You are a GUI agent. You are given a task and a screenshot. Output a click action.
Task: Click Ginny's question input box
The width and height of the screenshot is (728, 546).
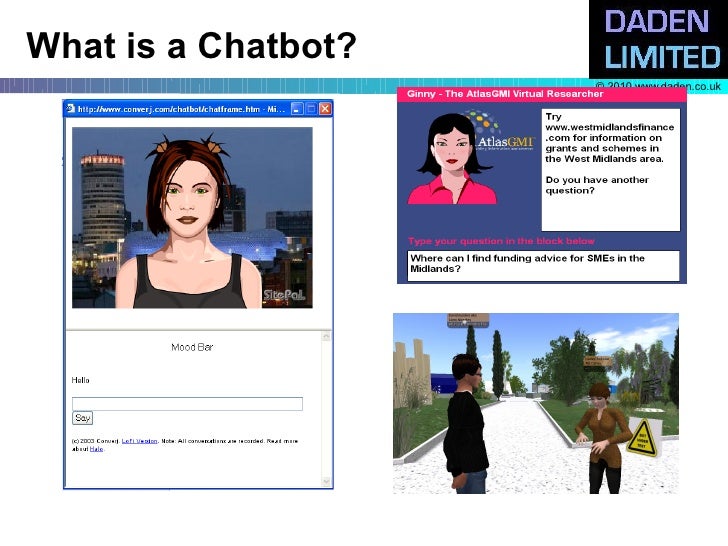click(x=543, y=266)
